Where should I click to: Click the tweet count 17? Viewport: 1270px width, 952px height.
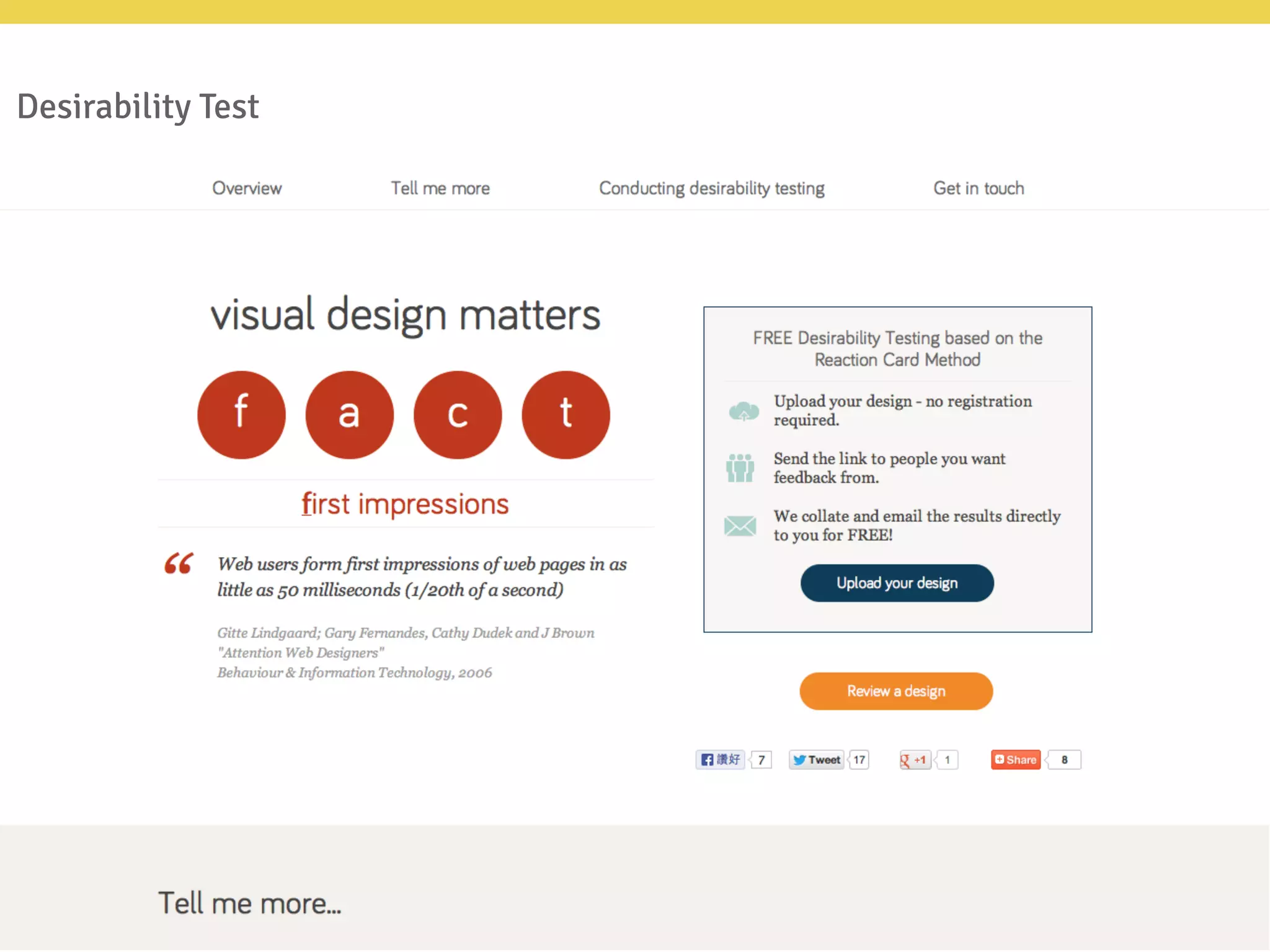pyautogui.click(x=859, y=760)
